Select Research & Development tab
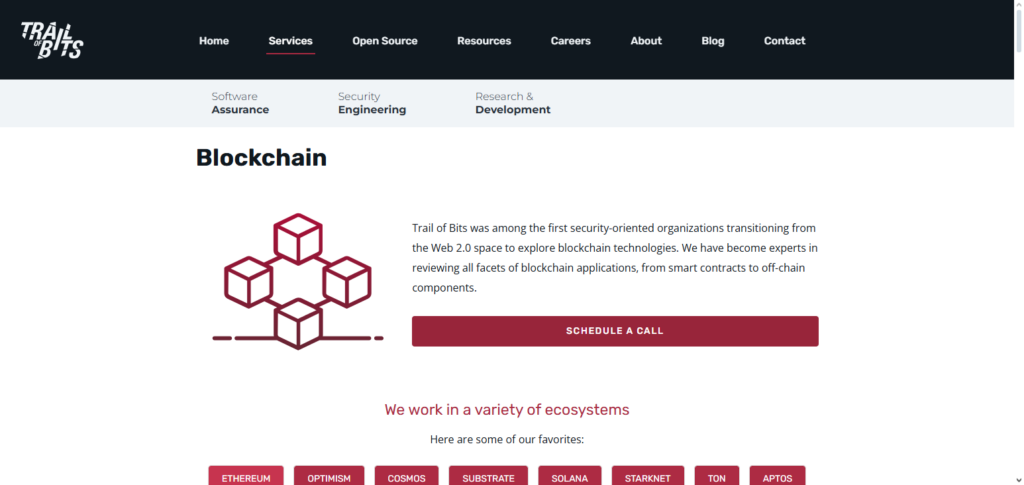The width and height of the screenshot is (1024, 485). pyautogui.click(x=513, y=103)
